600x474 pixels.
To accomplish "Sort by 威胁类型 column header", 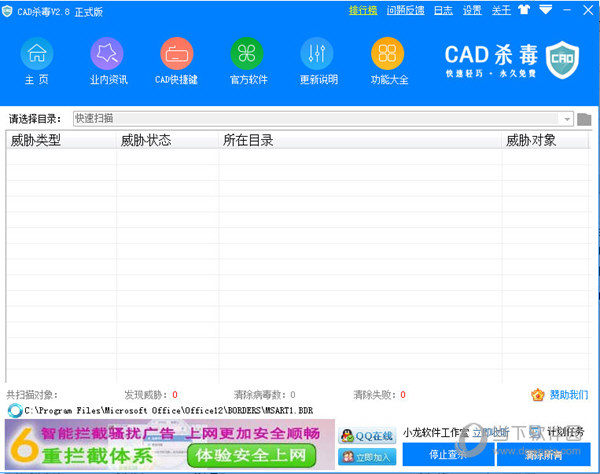I will click(x=61, y=140).
